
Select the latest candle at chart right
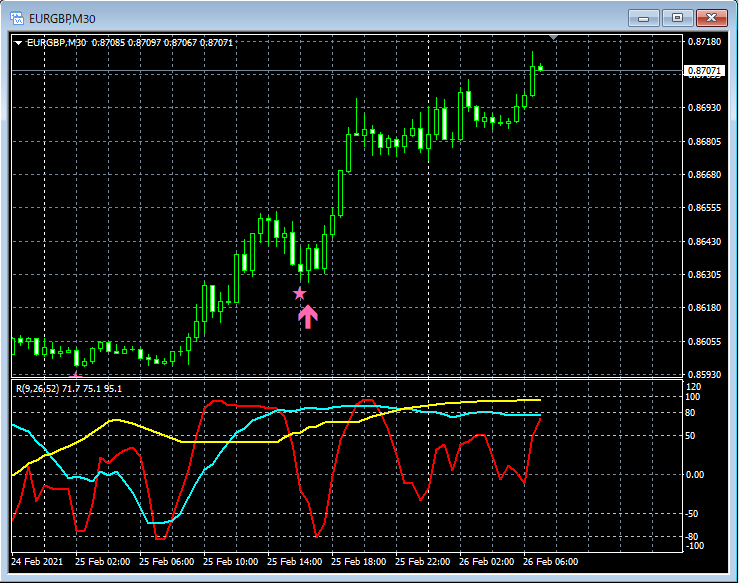540,68
